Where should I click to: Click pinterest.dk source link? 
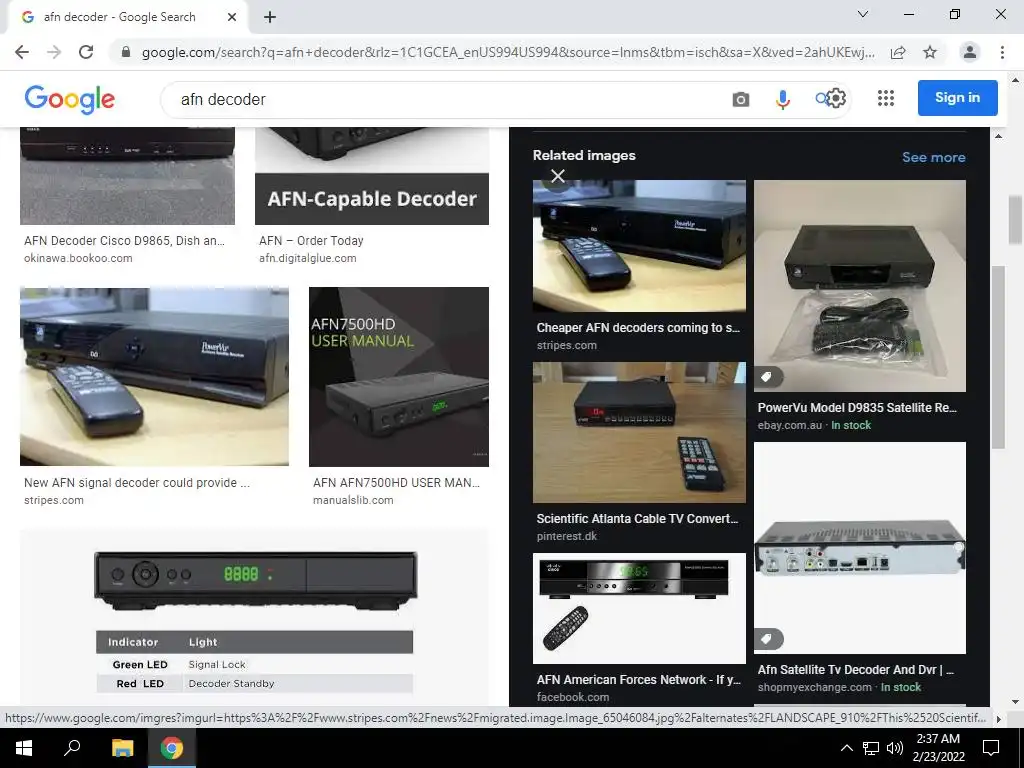[566, 536]
